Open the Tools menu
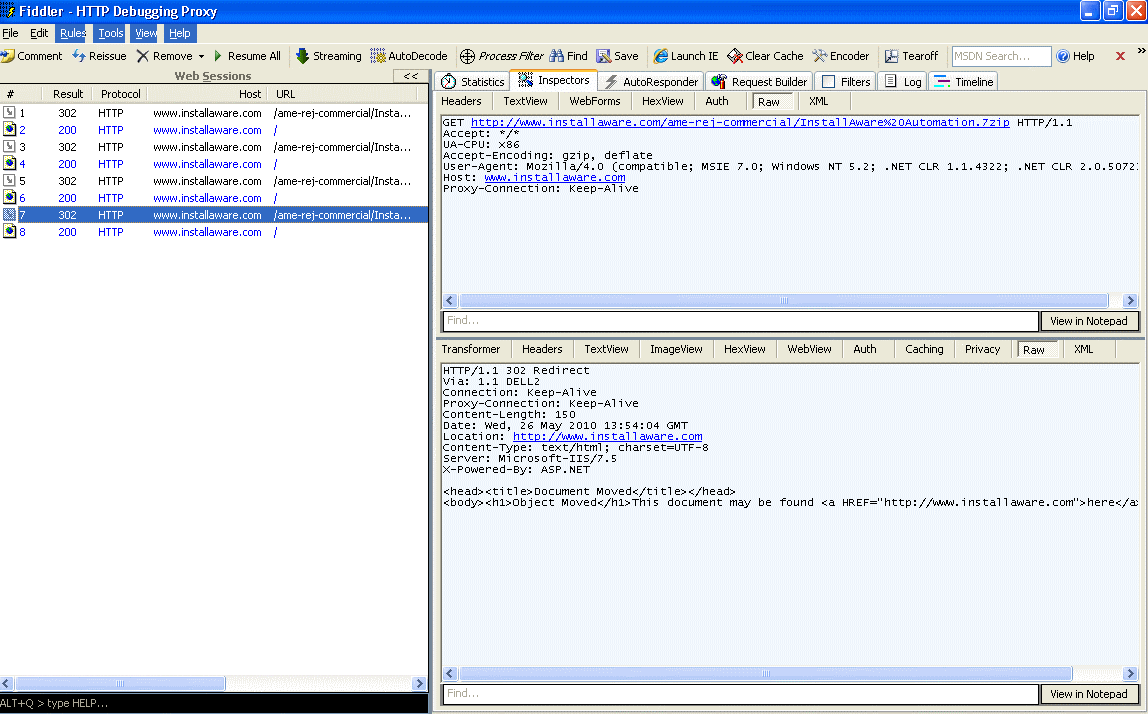 (x=111, y=33)
